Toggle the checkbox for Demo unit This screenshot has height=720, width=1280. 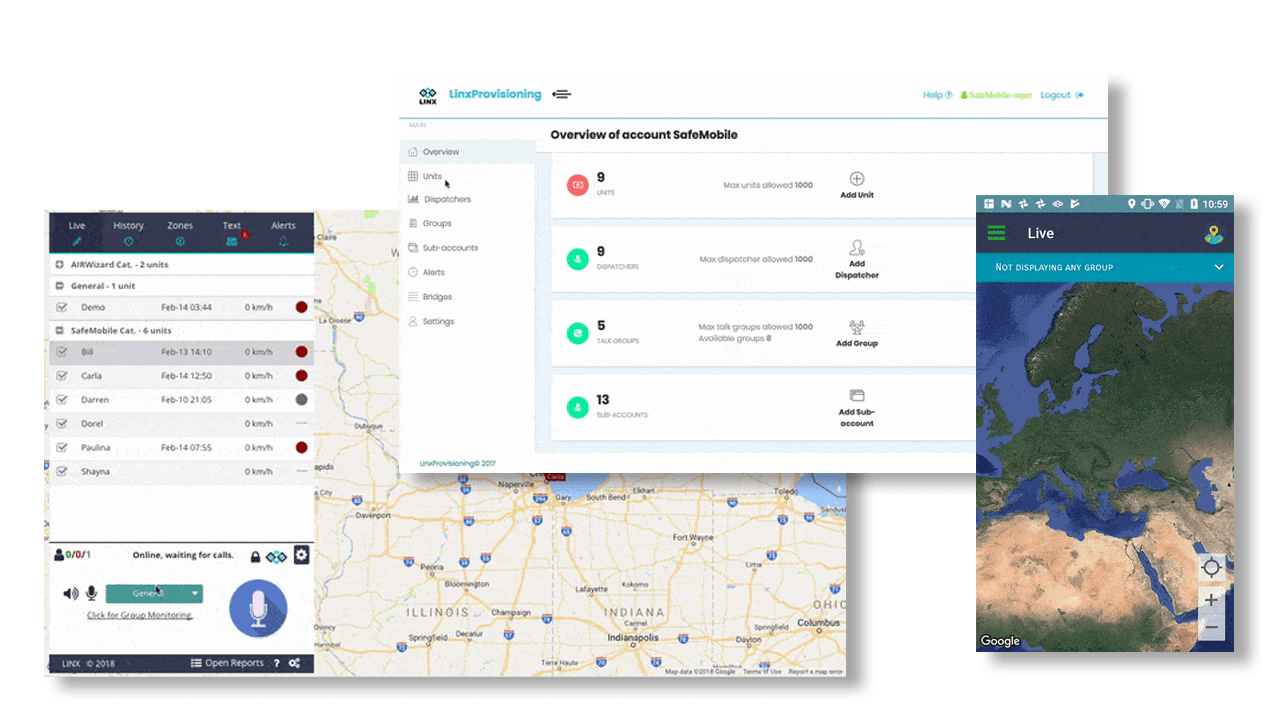pyautogui.click(x=62, y=307)
